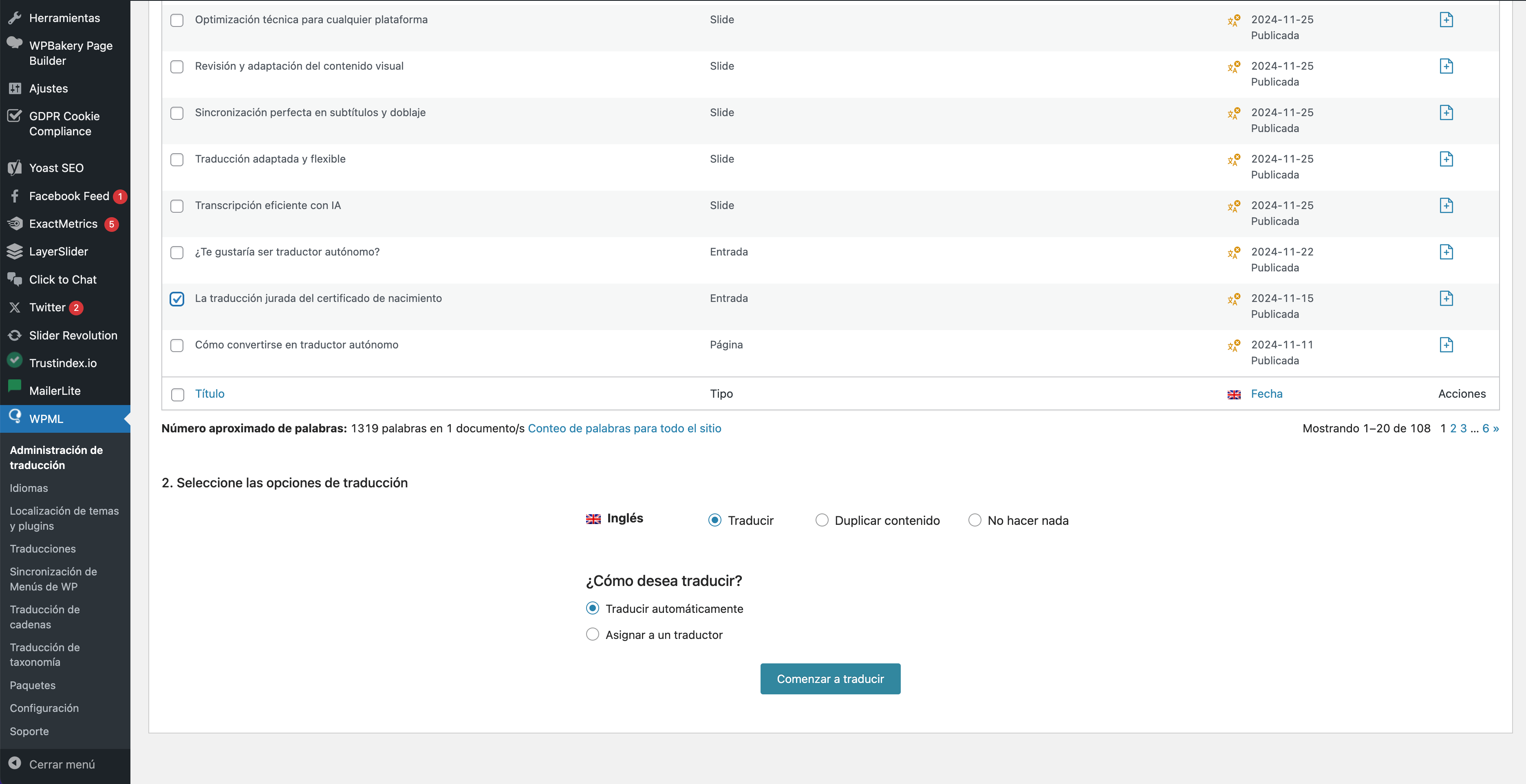The height and width of the screenshot is (784, 1526).
Task: Open Localización de temas y plugins
Action: coord(64,518)
